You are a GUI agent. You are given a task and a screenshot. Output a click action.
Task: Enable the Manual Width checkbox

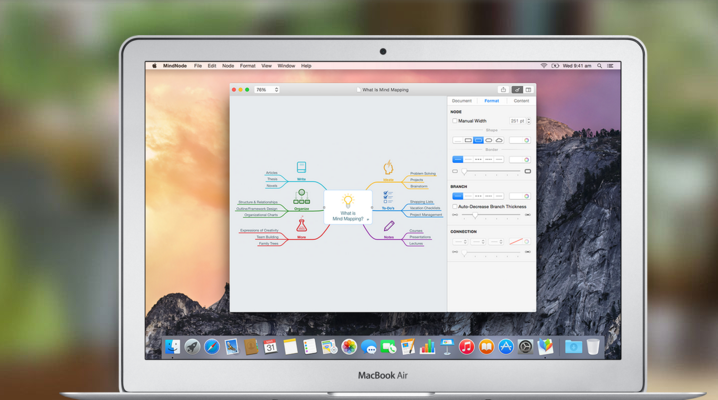tap(455, 121)
